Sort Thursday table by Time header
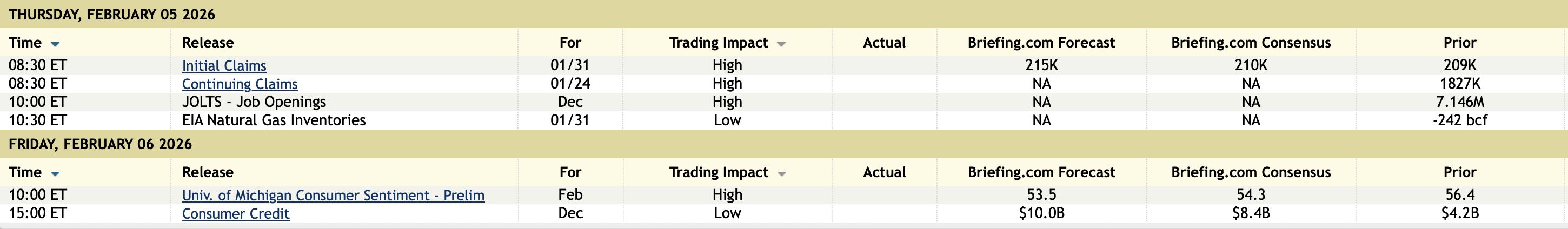 coord(25,43)
